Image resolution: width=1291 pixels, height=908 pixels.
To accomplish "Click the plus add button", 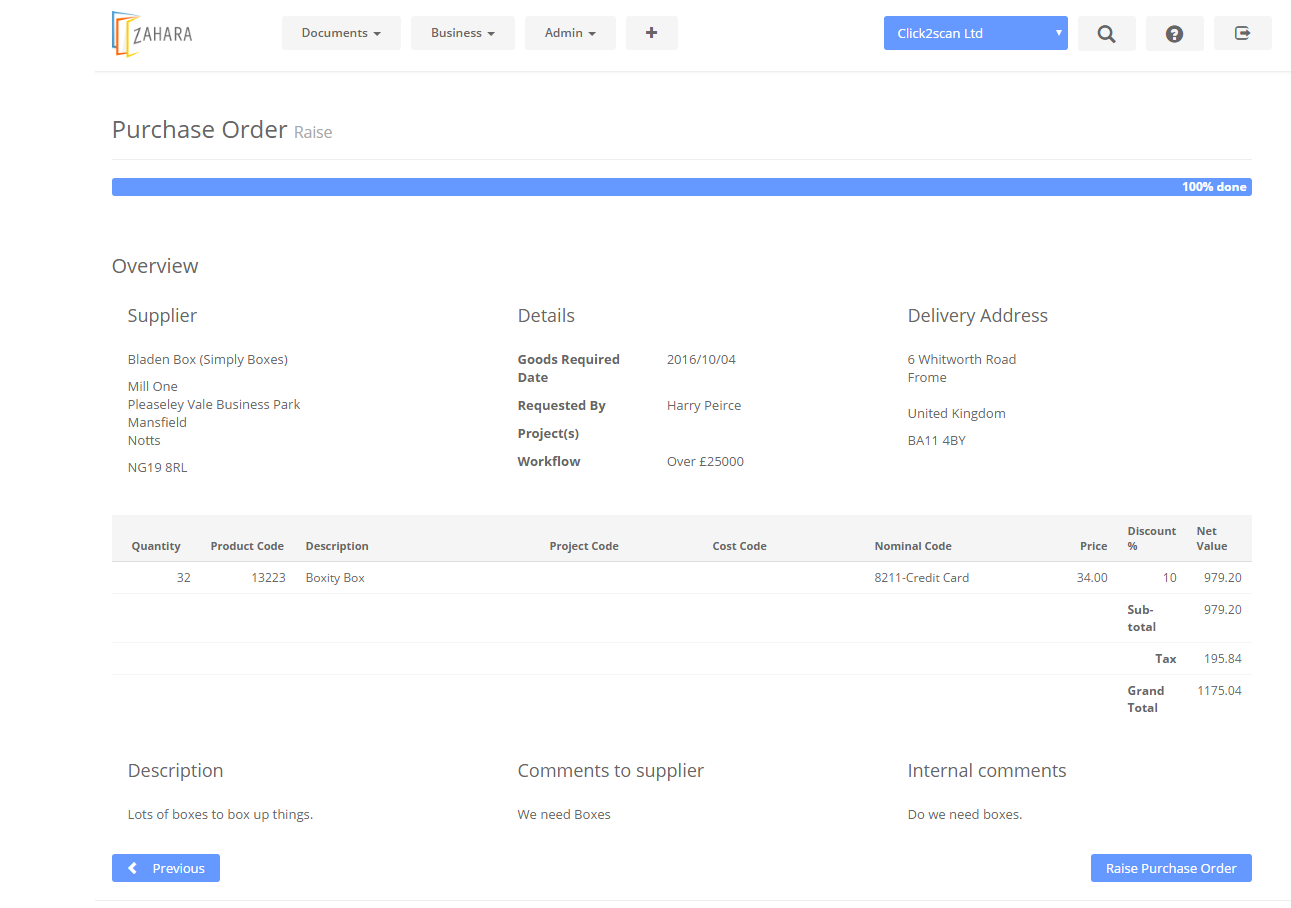I will click(651, 33).
